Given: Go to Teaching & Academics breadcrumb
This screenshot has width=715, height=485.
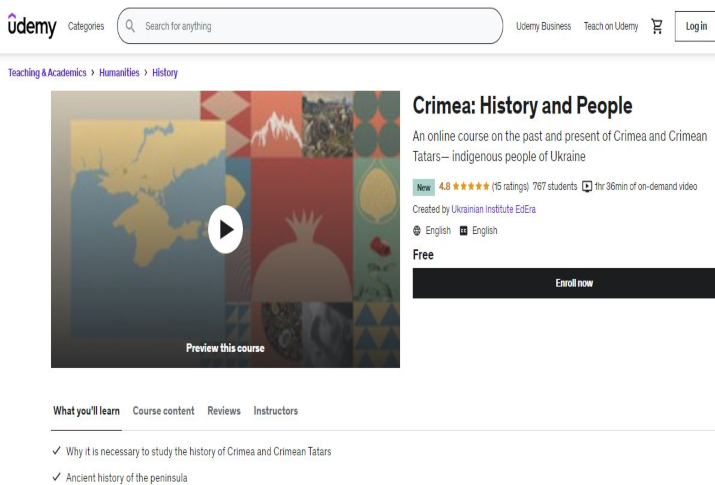Looking at the screenshot, I should pos(47,73).
